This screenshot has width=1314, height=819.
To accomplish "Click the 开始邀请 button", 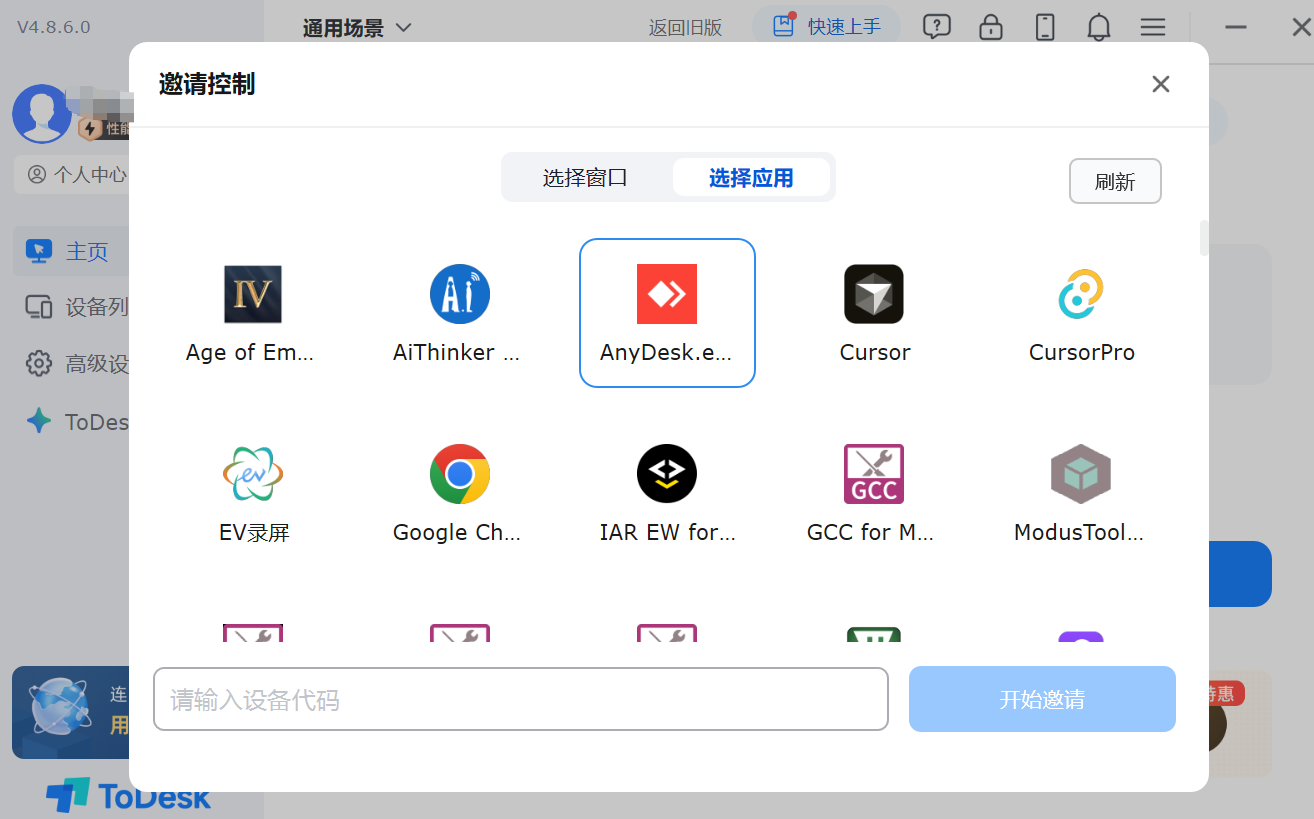I will pos(1042,699).
